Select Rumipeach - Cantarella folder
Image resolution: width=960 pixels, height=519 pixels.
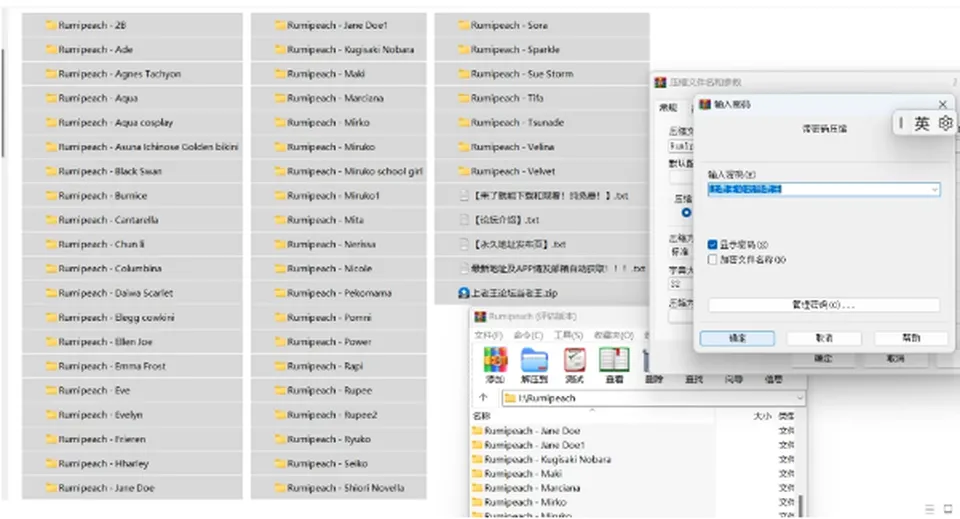coord(132,220)
